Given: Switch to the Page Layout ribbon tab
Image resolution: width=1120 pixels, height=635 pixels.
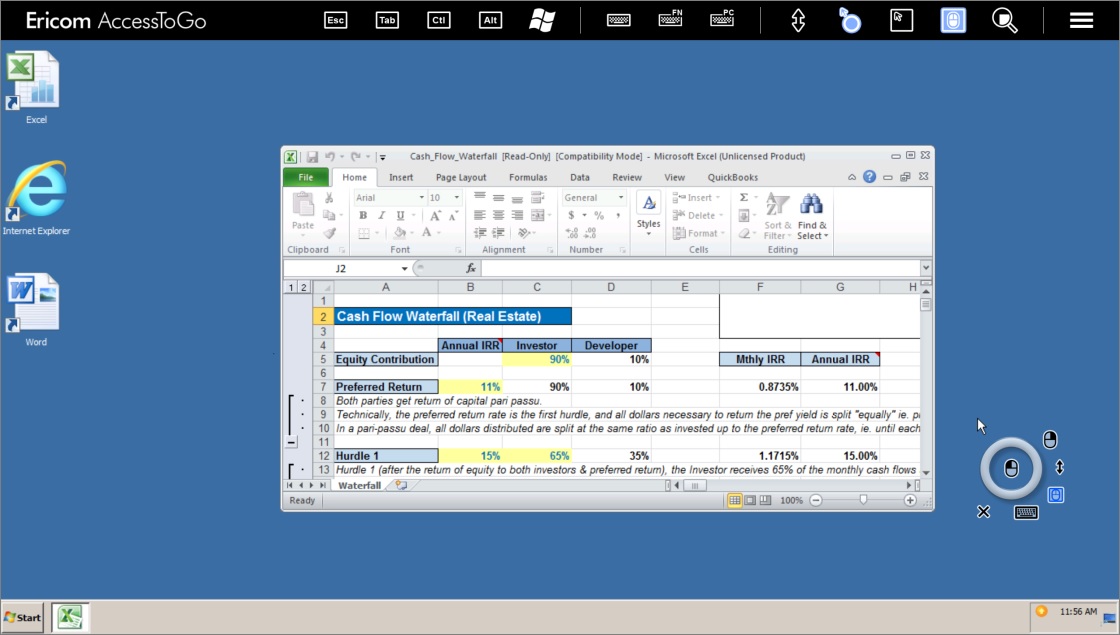Looking at the screenshot, I should (x=461, y=177).
